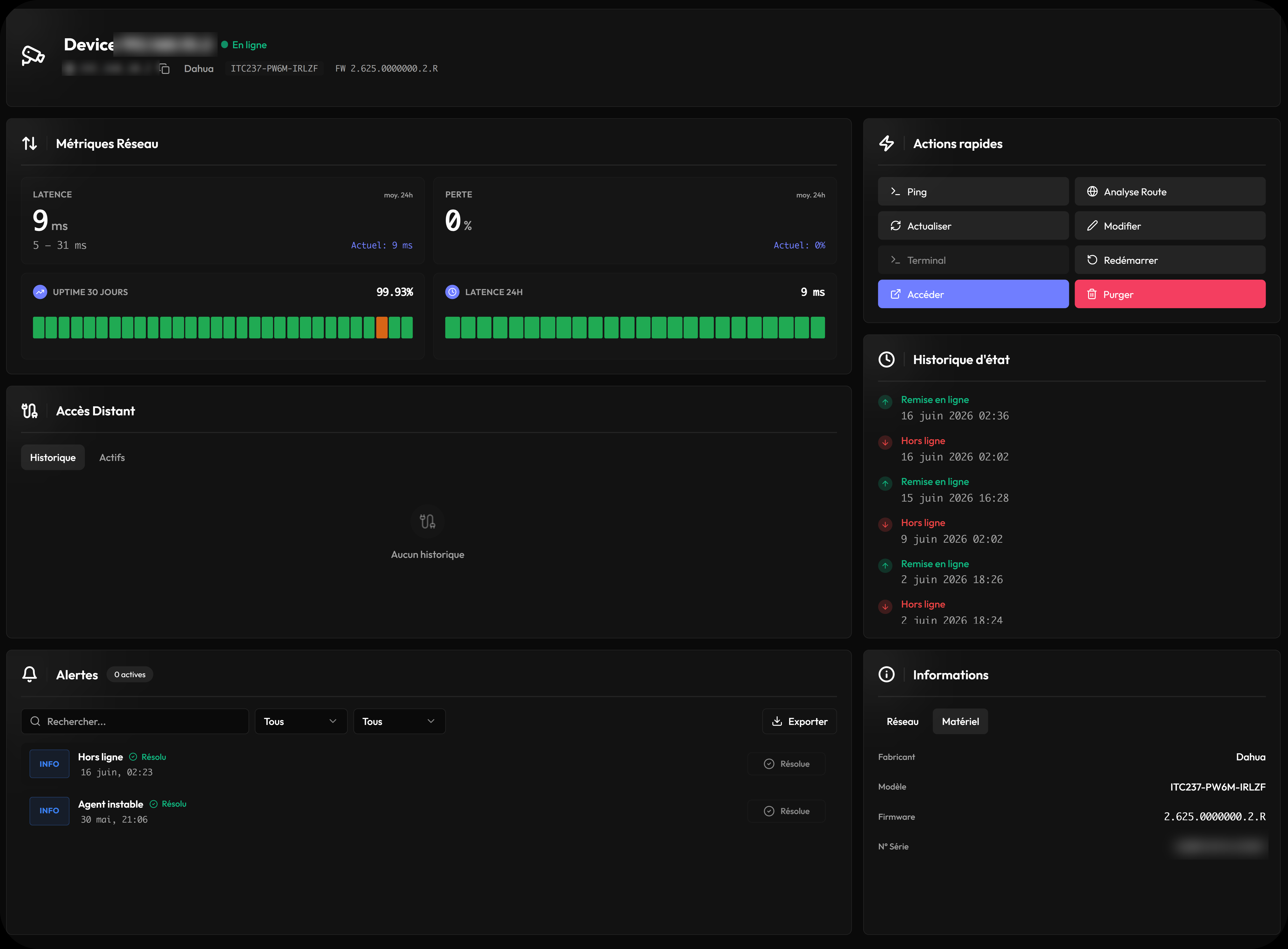Click the blue Accéder button
Image resolution: width=1288 pixels, height=949 pixels.
pos(973,294)
